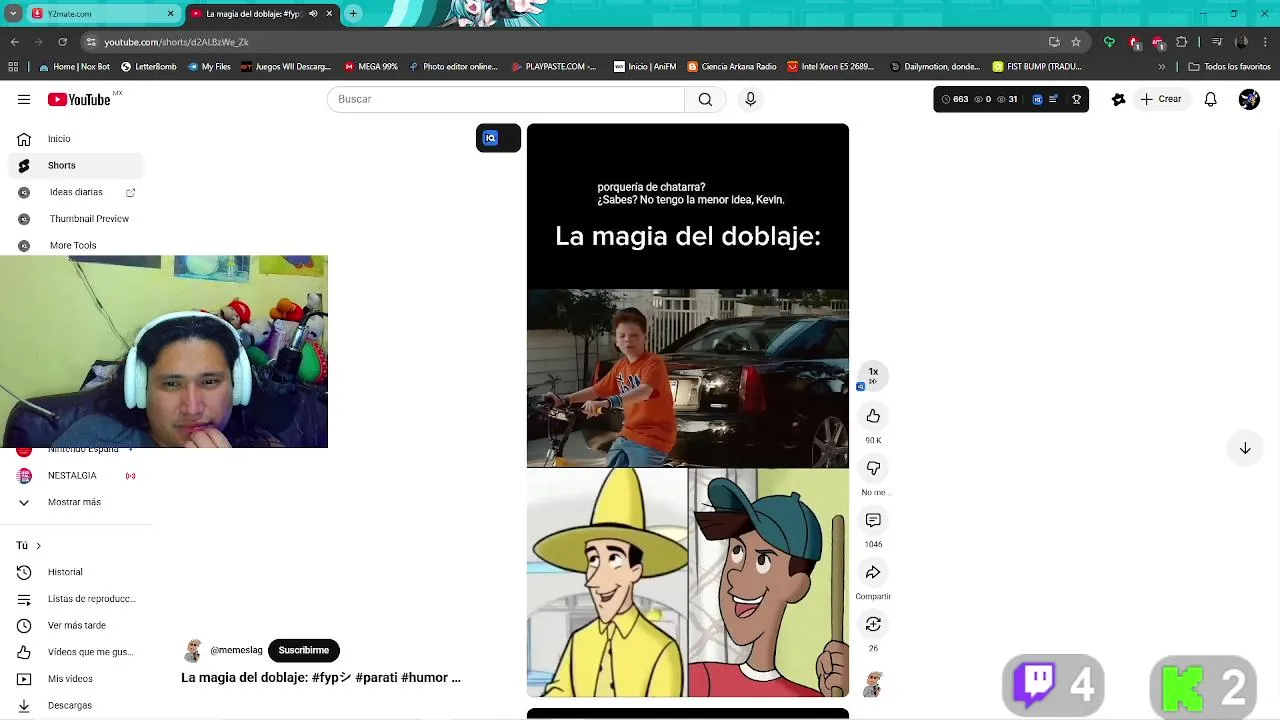Close the Y2mate.com tab

(170, 14)
